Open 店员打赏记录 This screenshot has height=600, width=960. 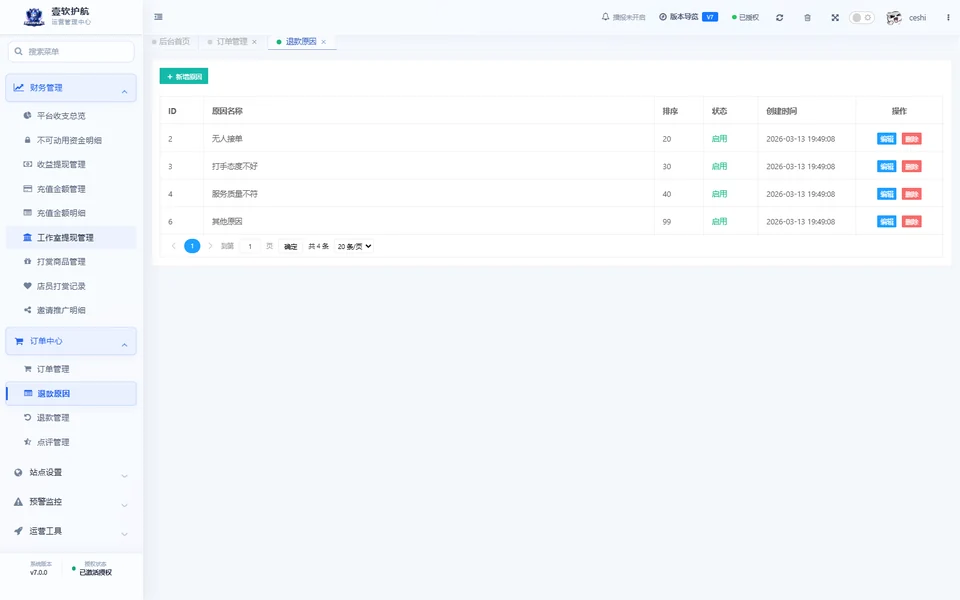[71, 286]
